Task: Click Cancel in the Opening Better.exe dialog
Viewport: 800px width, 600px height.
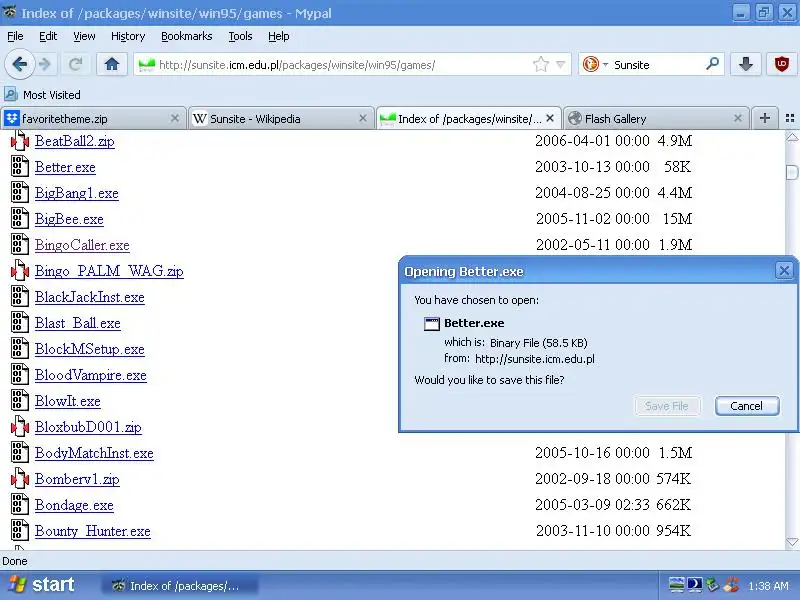Action: [x=747, y=406]
